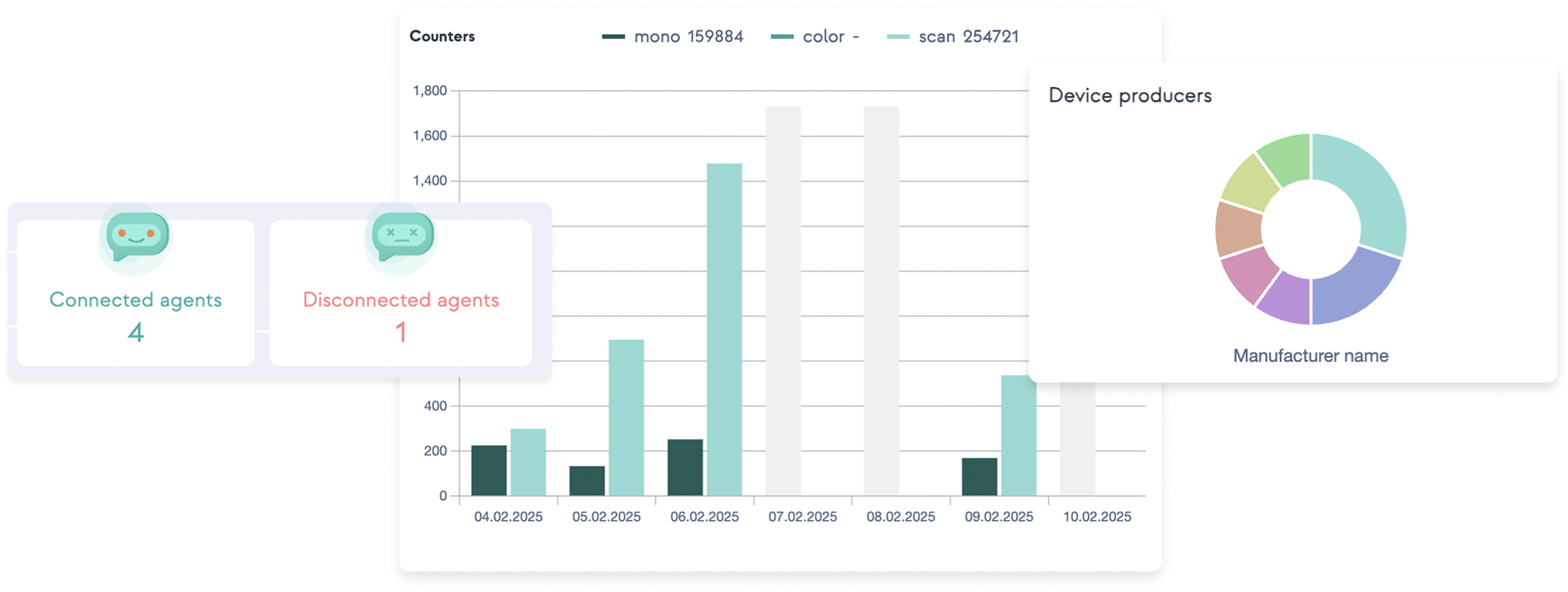
Task: Click the mono legend dark green marker
Action: coord(613,36)
